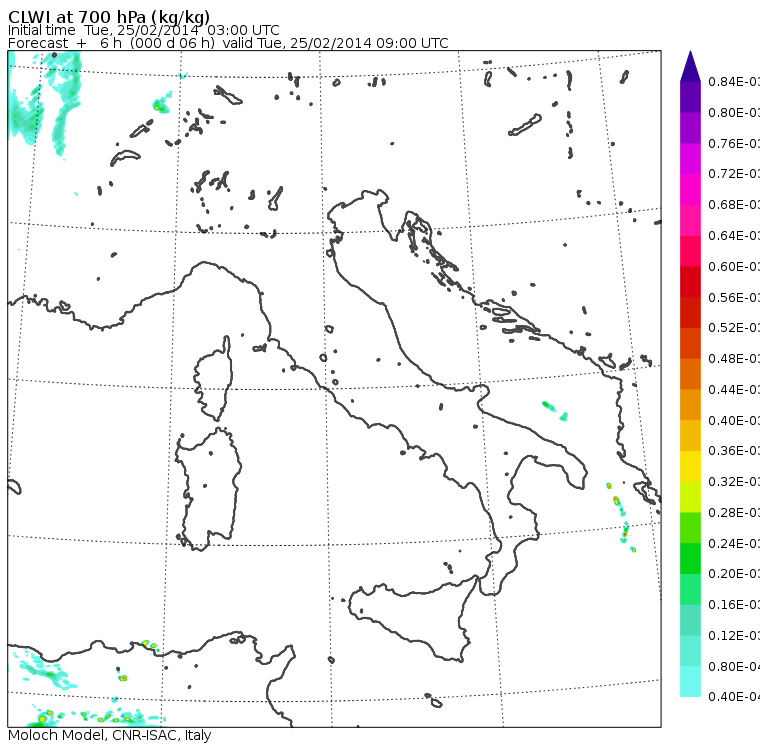This screenshot has height=749, width=760.
Task: Select the band between 0.40E-03 and 0.44E-03
Action: (690, 405)
